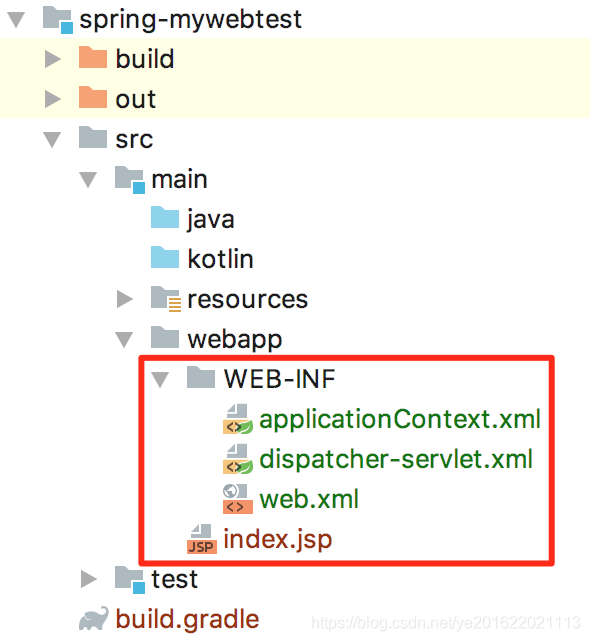This screenshot has width=590, height=641.
Task: Open dispatcher-servlet.xml file
Action: (x=396, y=459)
